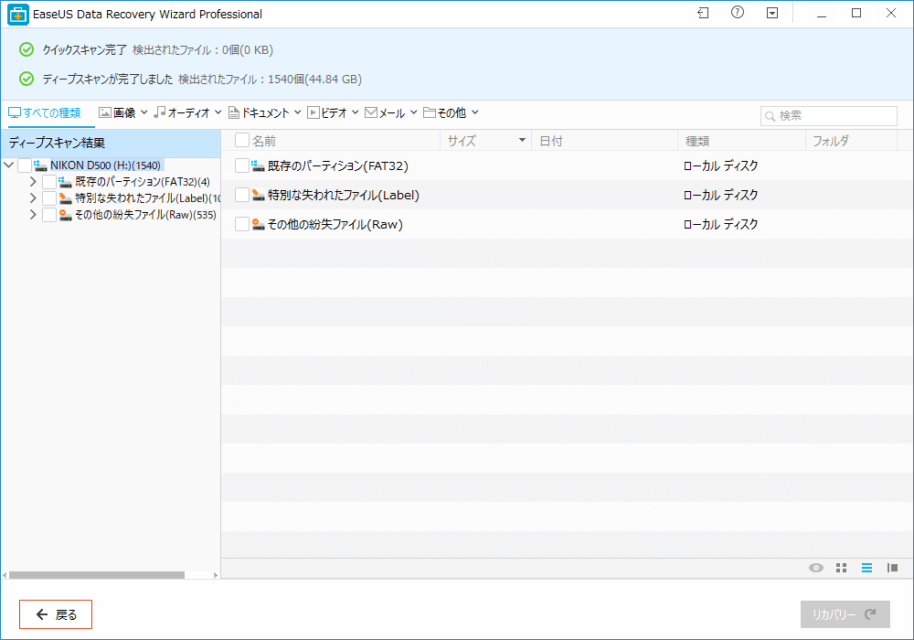This screenshot has width=914, height=640.
Task: Open the title bar dropdown menu icon
Action: (772, 13)
